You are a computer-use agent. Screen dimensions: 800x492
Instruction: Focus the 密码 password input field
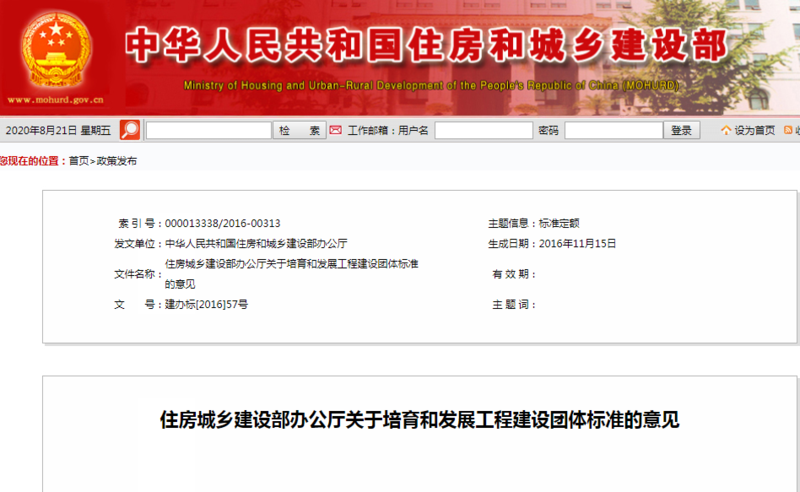tap(614, 130)
